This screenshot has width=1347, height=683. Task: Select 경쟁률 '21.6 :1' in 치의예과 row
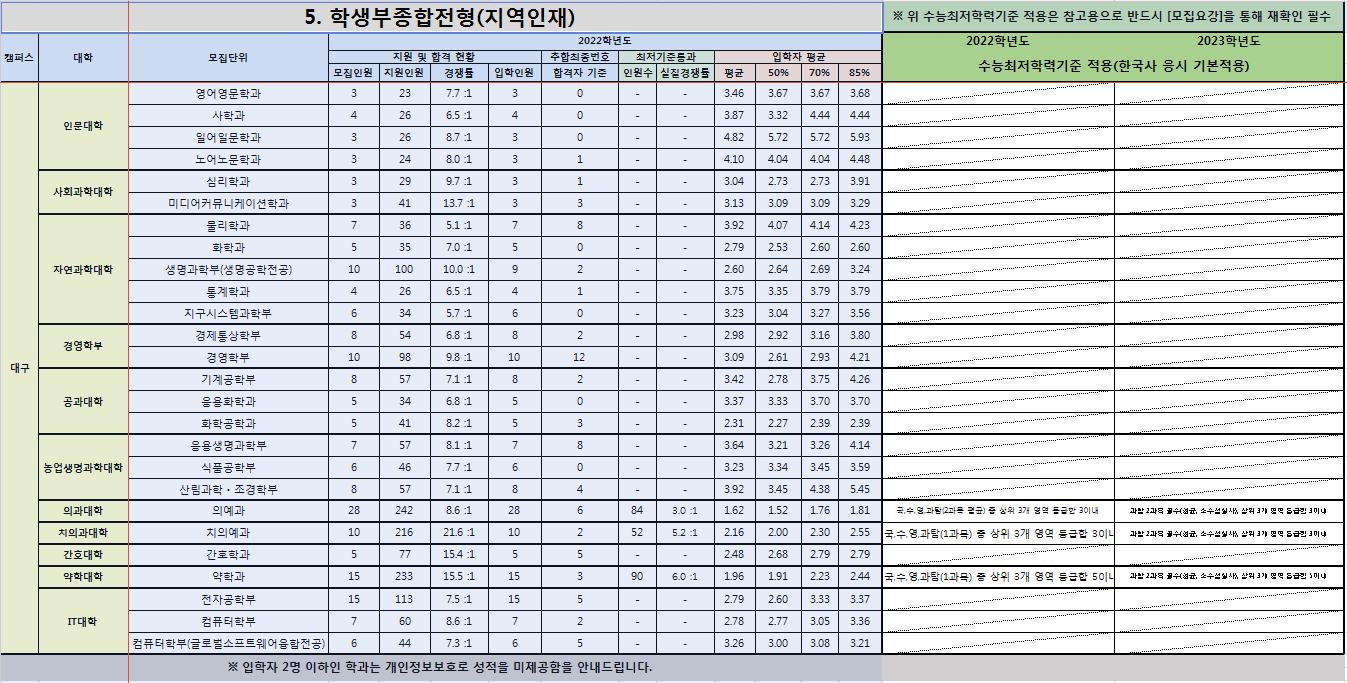[x=458, y=532]
